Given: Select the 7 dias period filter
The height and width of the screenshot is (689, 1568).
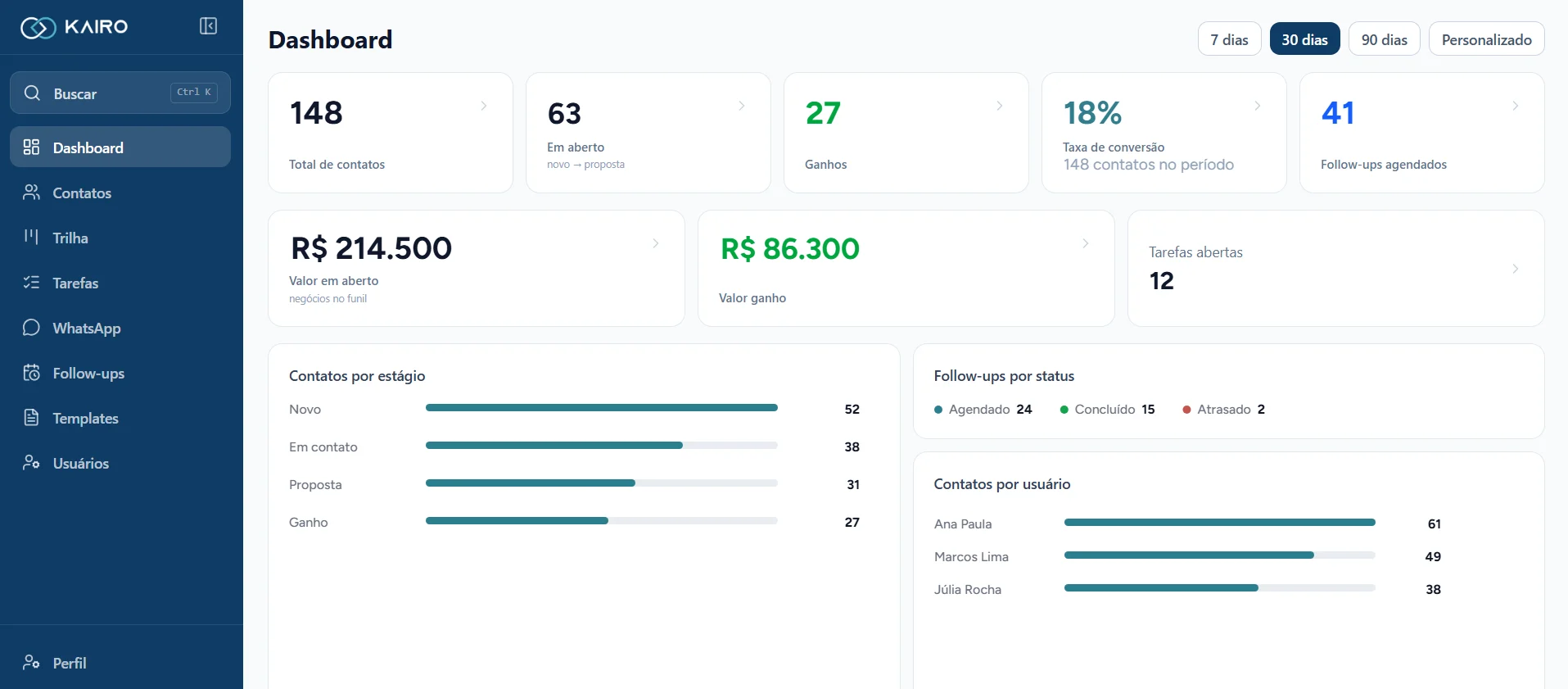Looking at the screenshot, I should click(1229, 39).
